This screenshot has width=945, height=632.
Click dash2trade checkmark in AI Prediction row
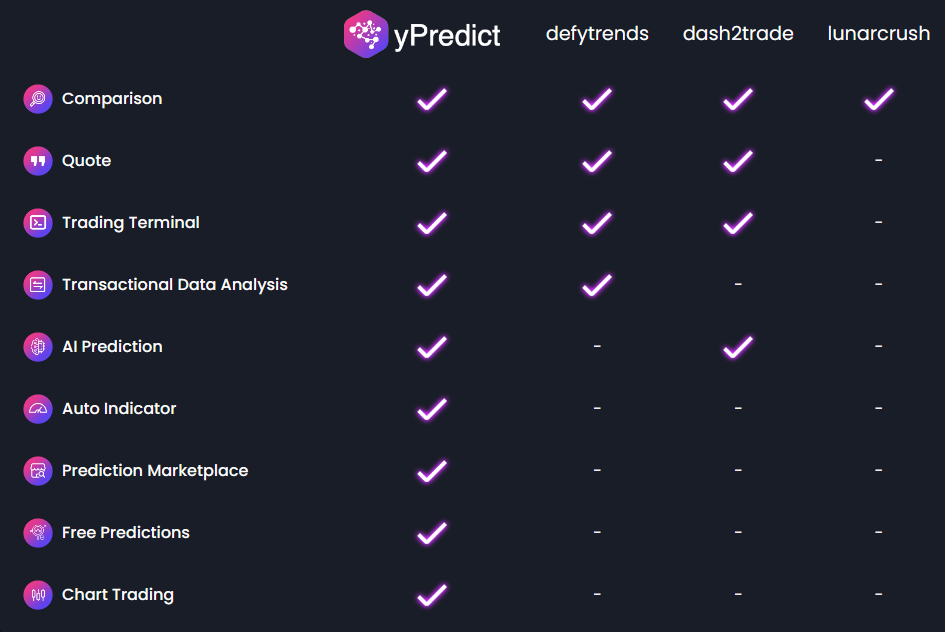click(738, 347)
